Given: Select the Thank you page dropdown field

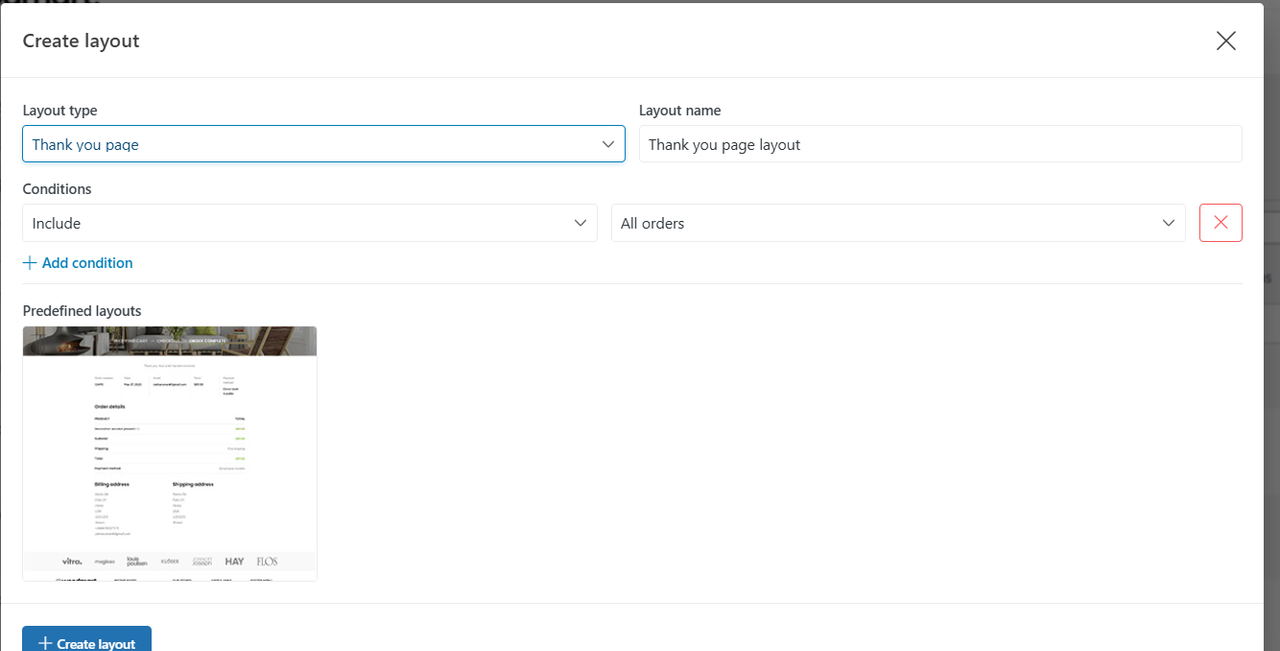Looking at the screenshot, I should pos(324,144).
